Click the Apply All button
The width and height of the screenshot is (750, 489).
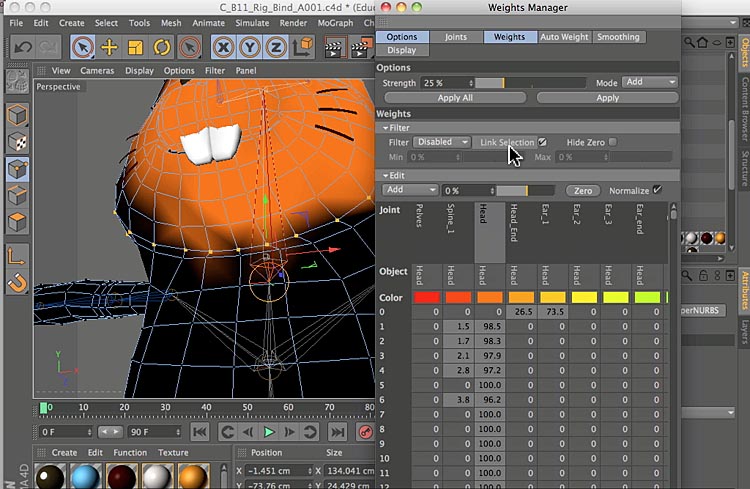click(x=455, y=98)
